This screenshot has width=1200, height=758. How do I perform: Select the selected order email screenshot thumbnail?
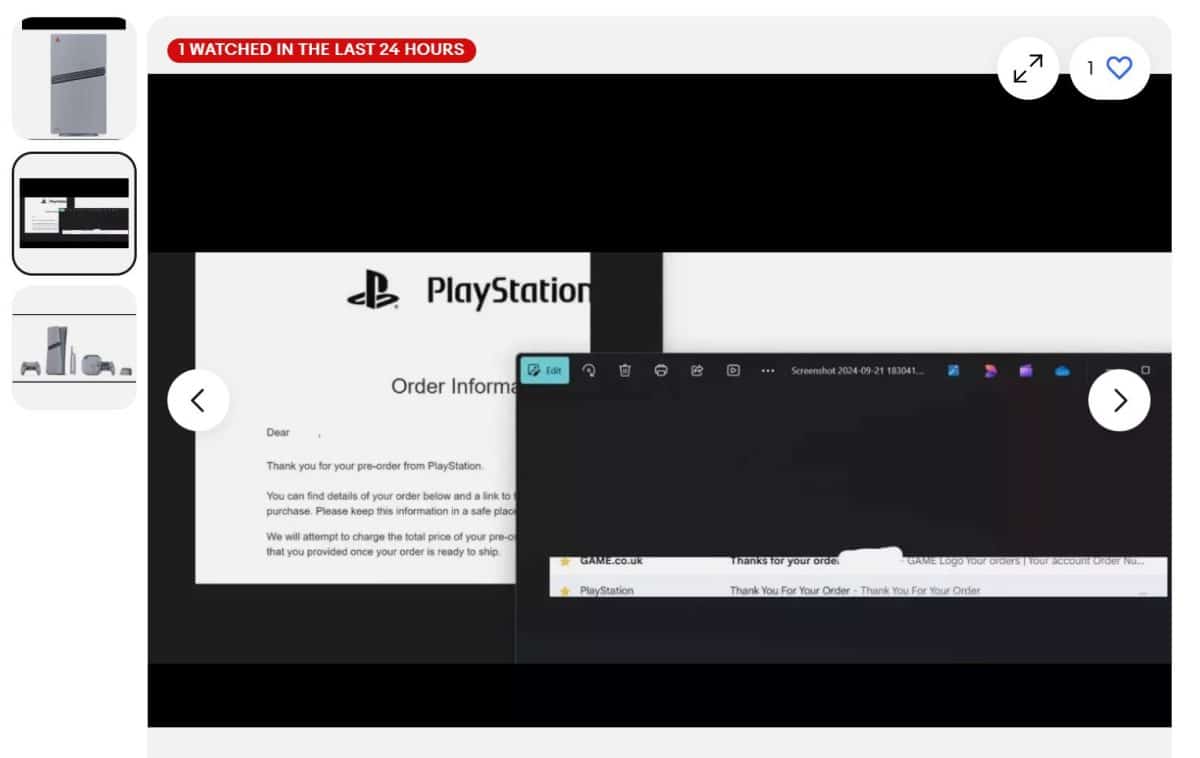tap(74, 213)
